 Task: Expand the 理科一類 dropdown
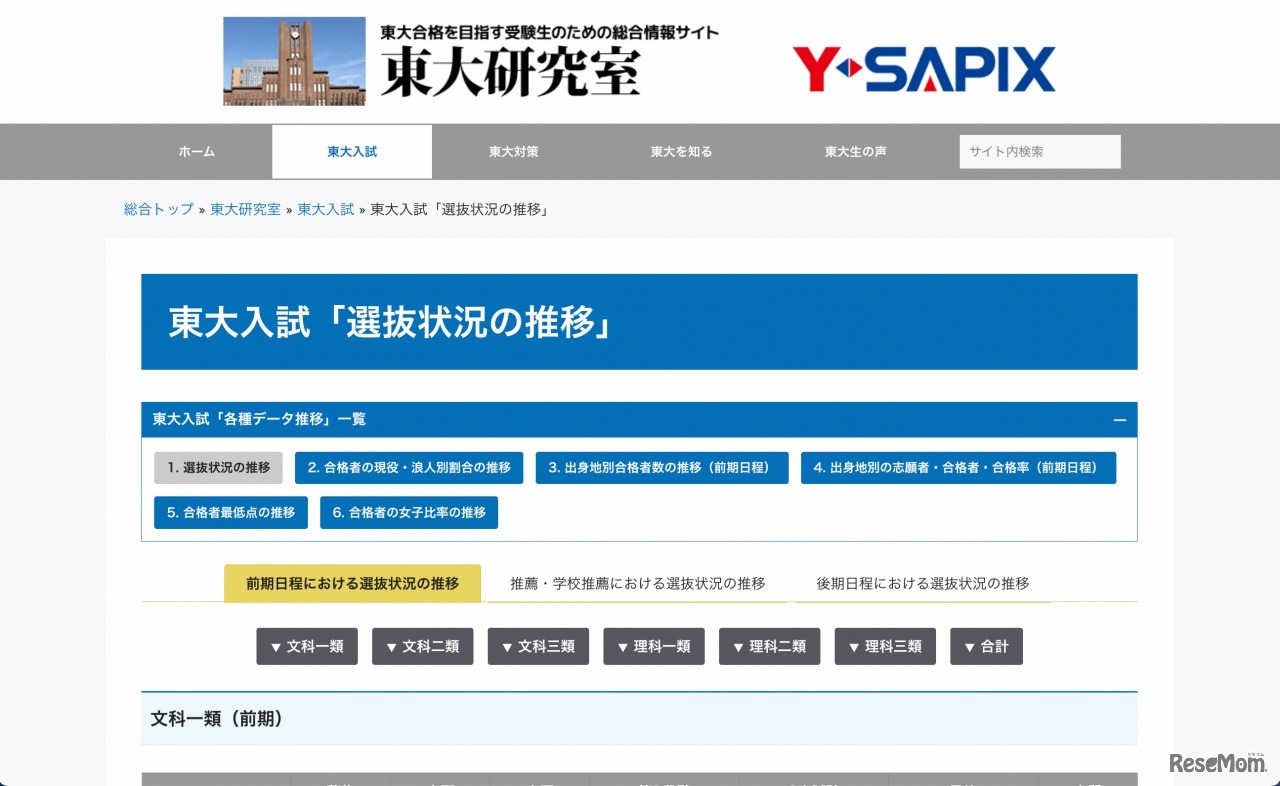pos(653,646)
